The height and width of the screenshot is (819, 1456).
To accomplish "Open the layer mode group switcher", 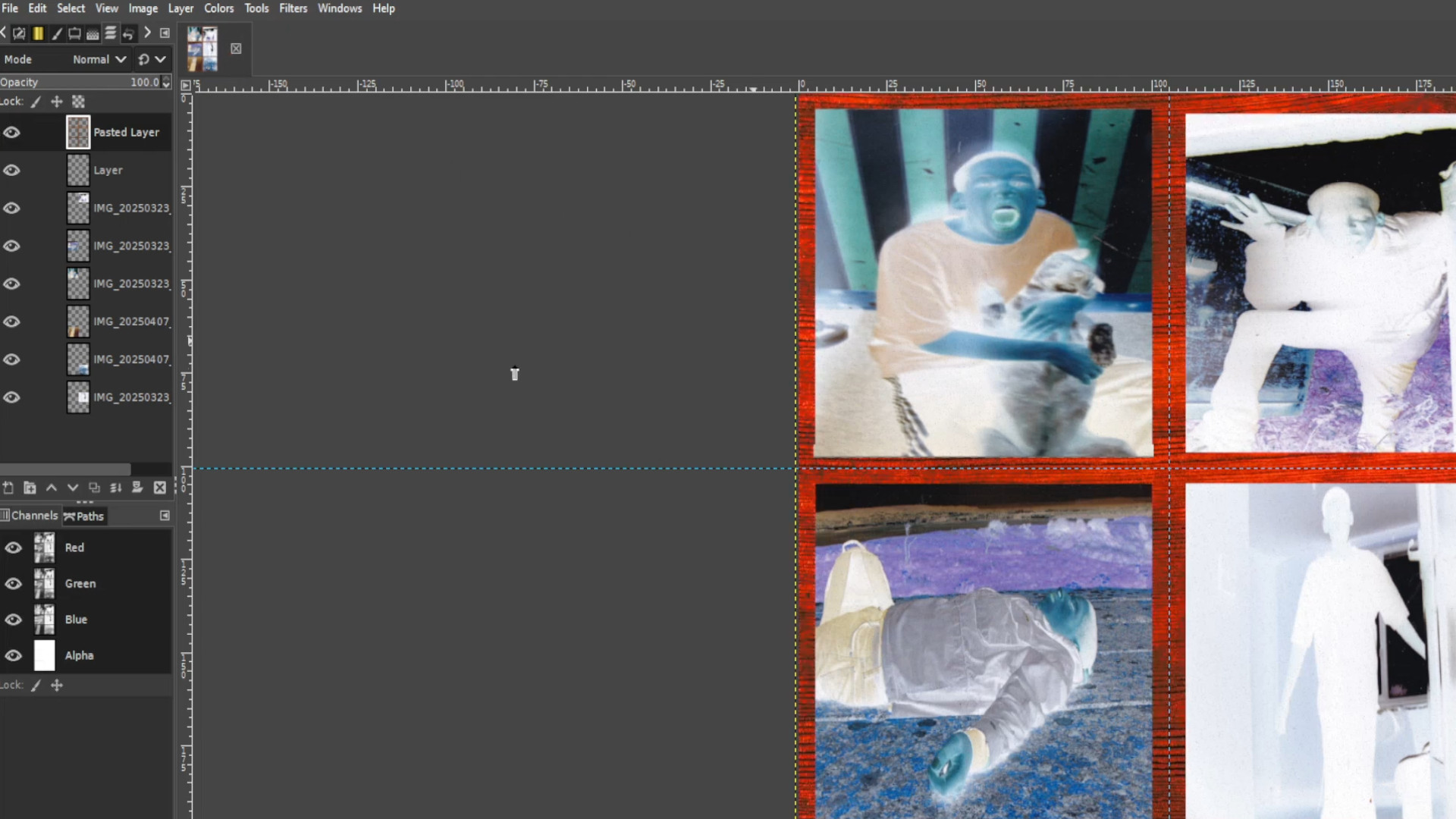I will (152, 59).
